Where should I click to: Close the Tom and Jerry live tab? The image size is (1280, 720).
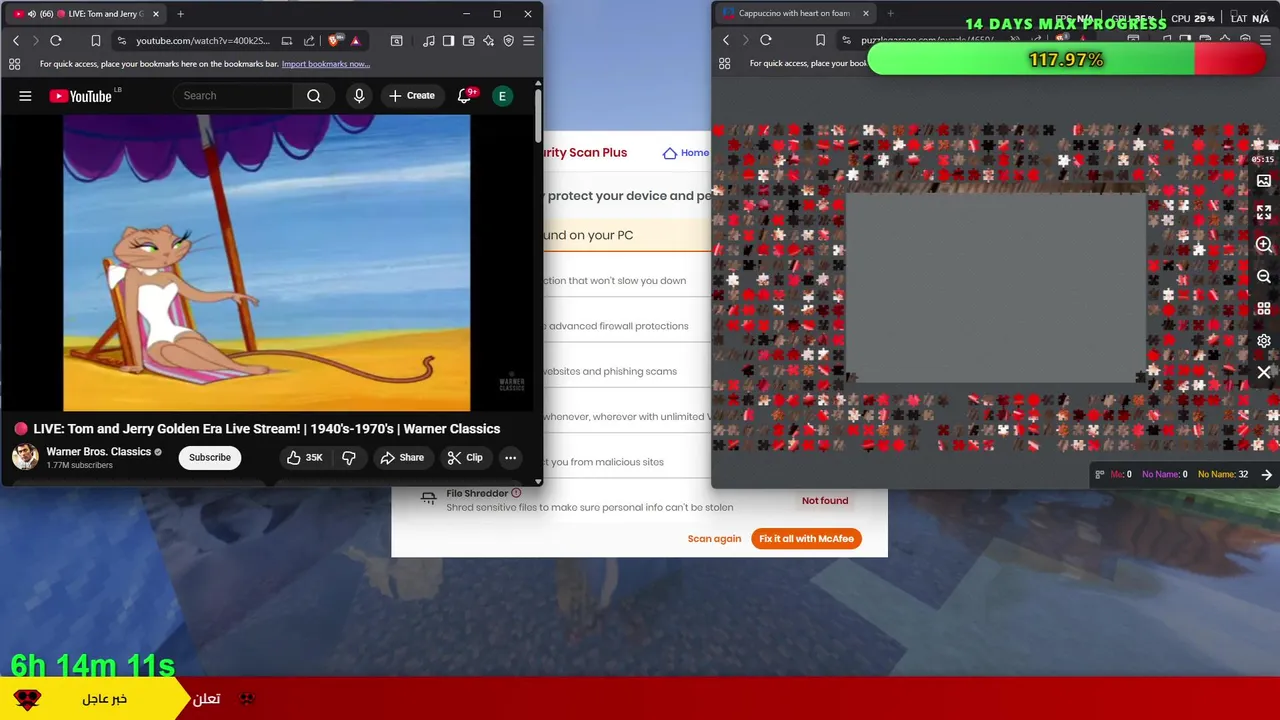pyautogui.click(x=156, y=14)
